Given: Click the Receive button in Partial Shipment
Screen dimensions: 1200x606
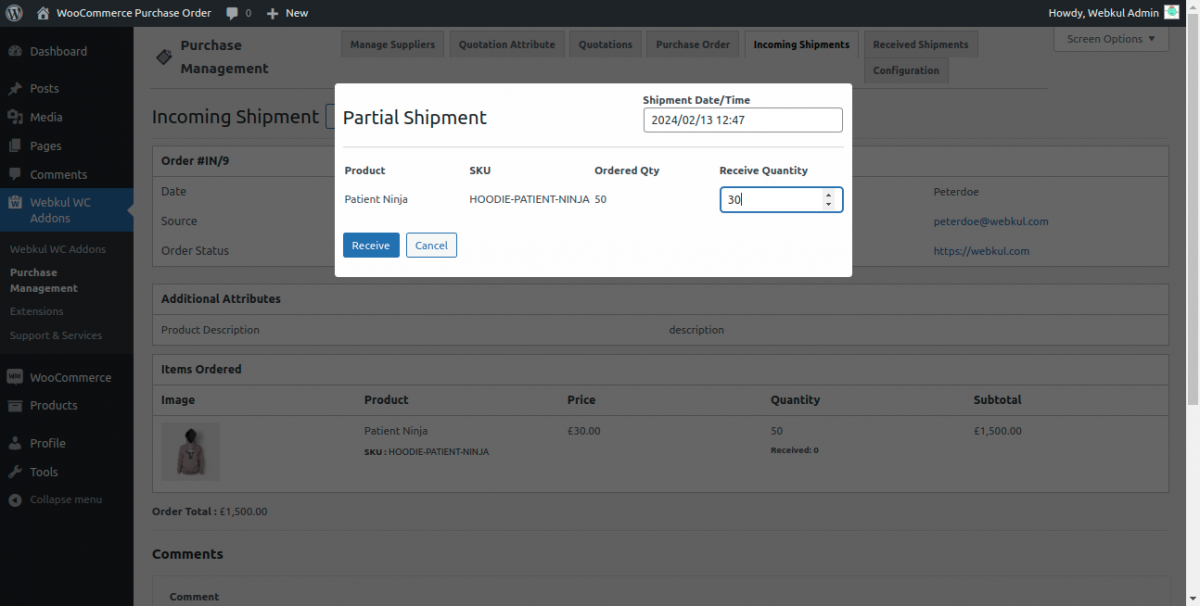Looking at the screenshot, I should 371,244.
